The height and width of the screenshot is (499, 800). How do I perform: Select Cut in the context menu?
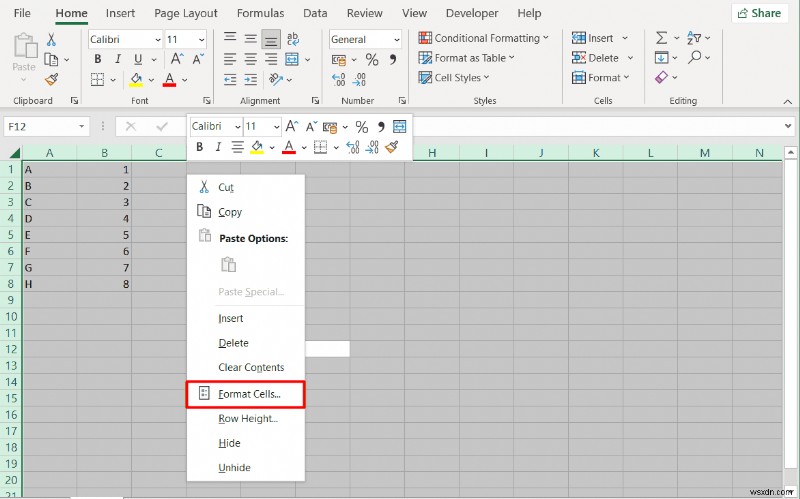coord(245,187)
